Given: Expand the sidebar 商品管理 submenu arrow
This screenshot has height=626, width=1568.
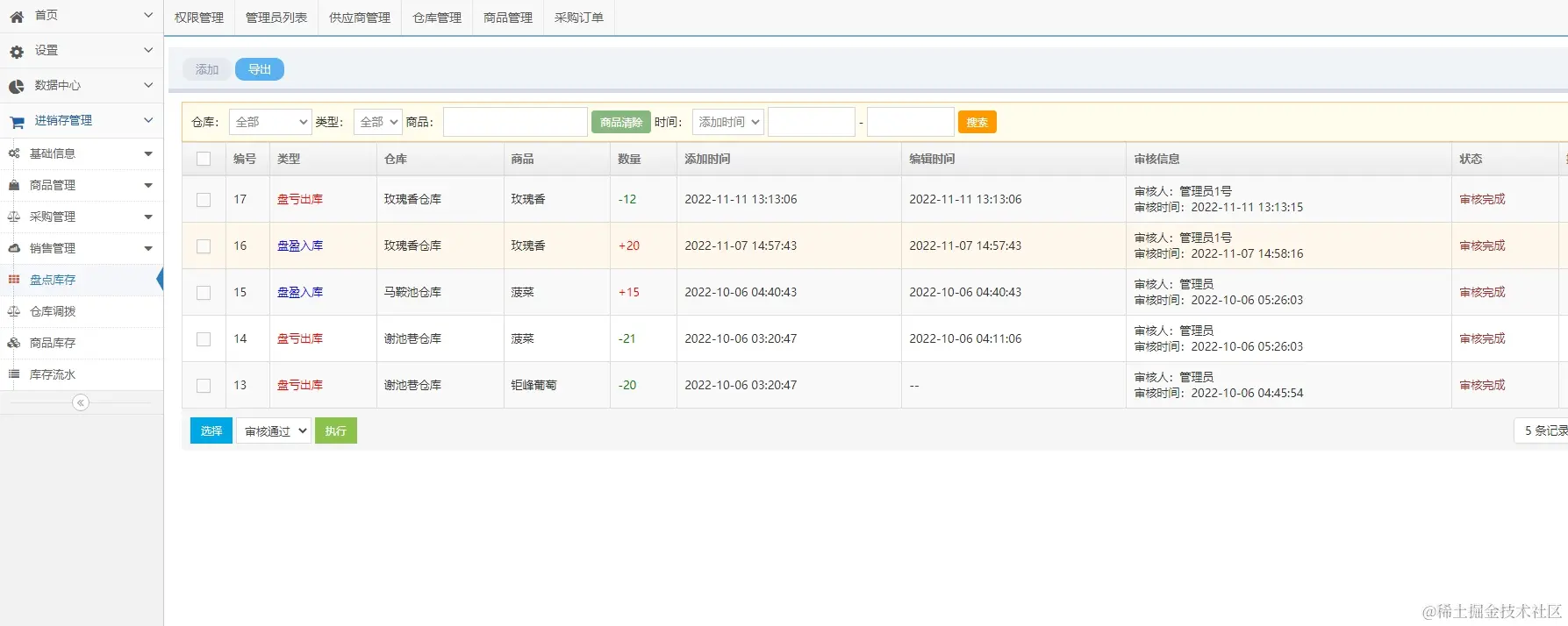Looking at the screenshot, I should coord(148,186).
